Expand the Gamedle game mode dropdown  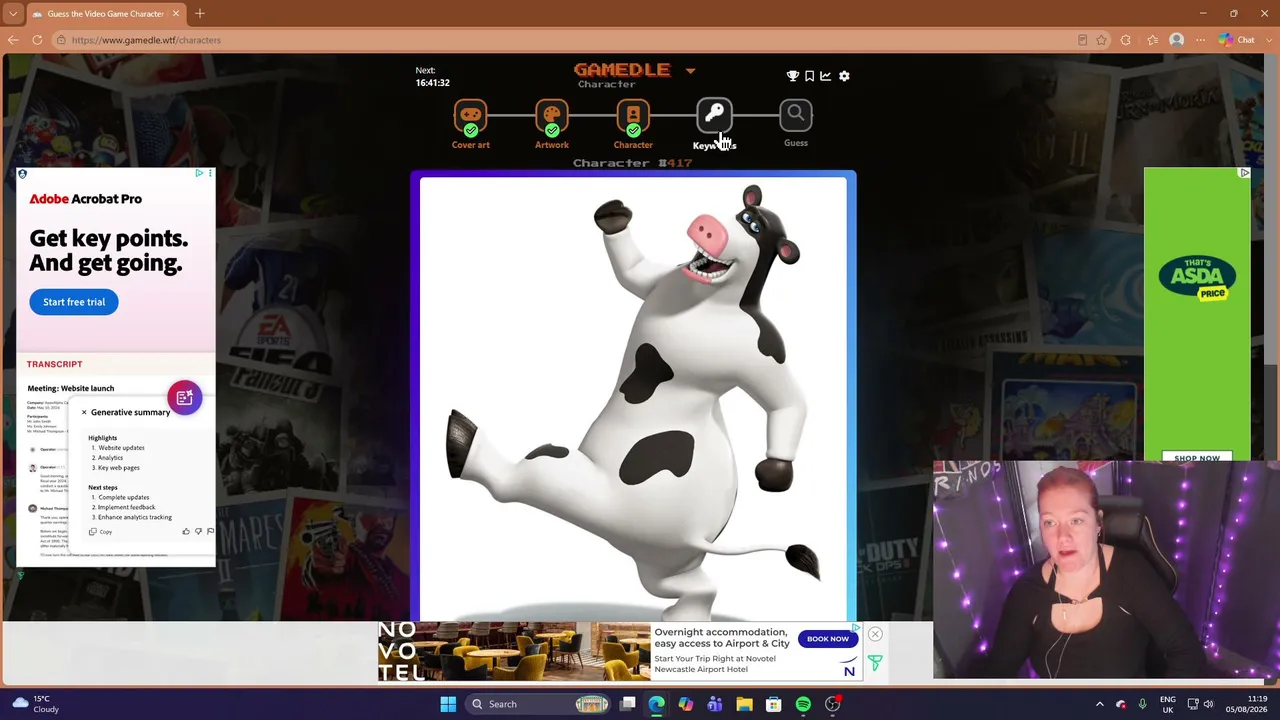(690, 71)
